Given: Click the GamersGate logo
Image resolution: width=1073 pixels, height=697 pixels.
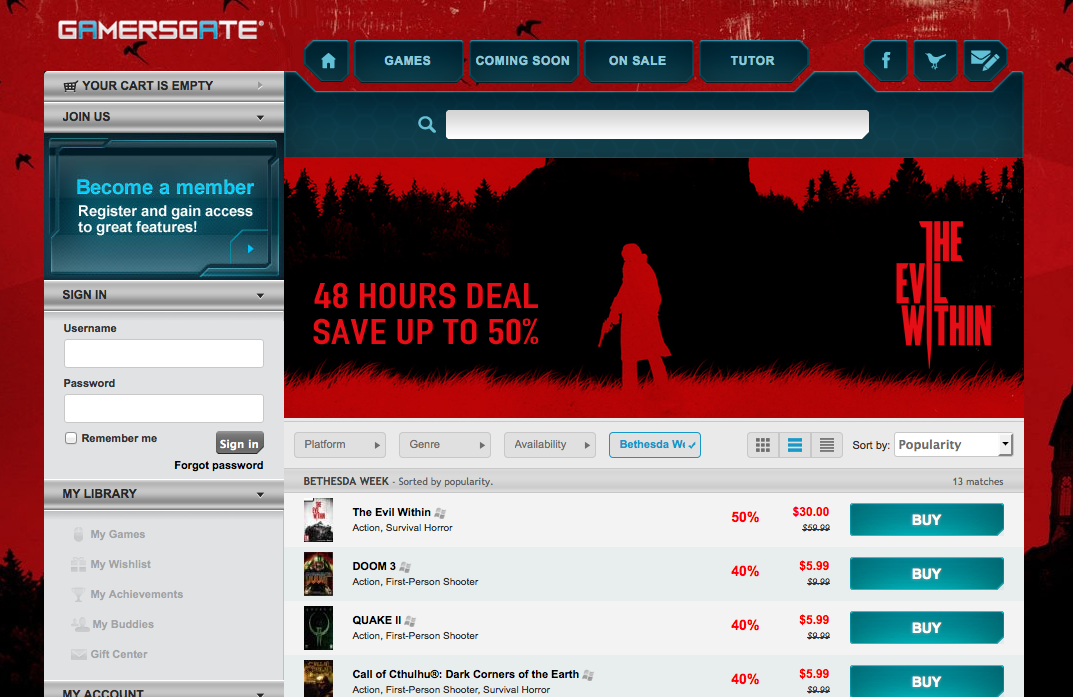Looking at the screenshot, I should (x=161, y=29).
